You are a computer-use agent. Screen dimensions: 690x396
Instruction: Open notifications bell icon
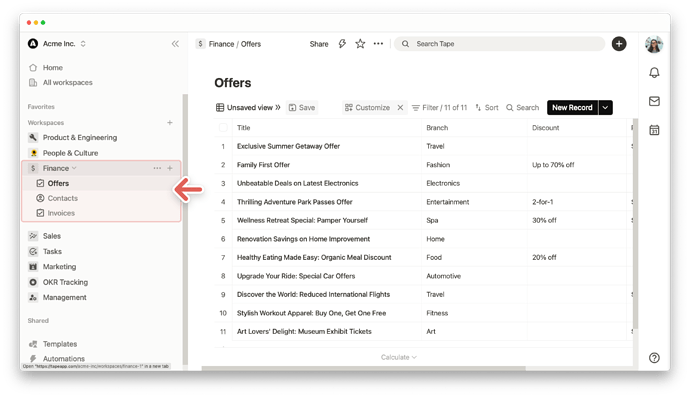tap(654, 73)
